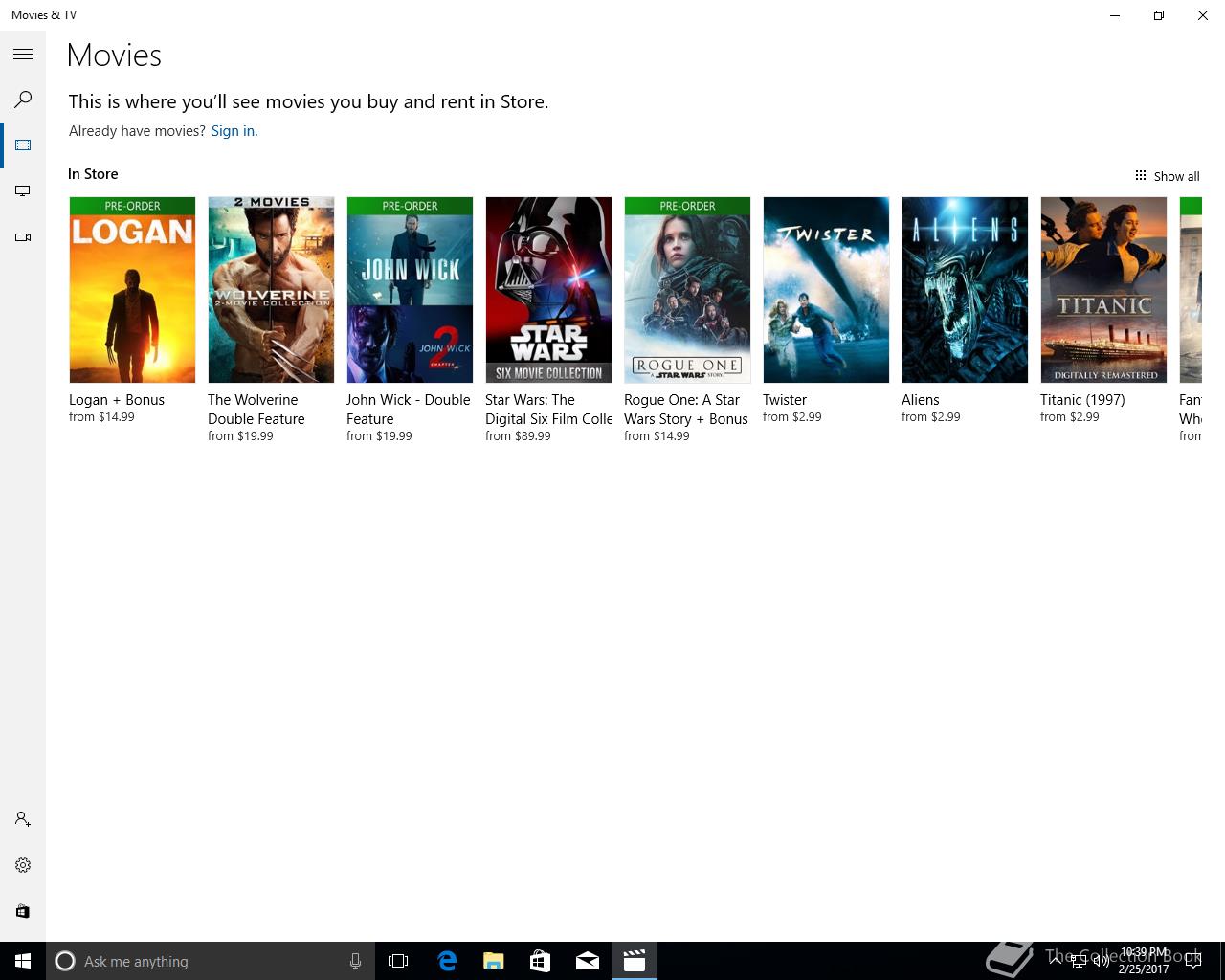Open the Action Center notifications icon
The height and width of the screenshot is (980, 1225).
1193,961
